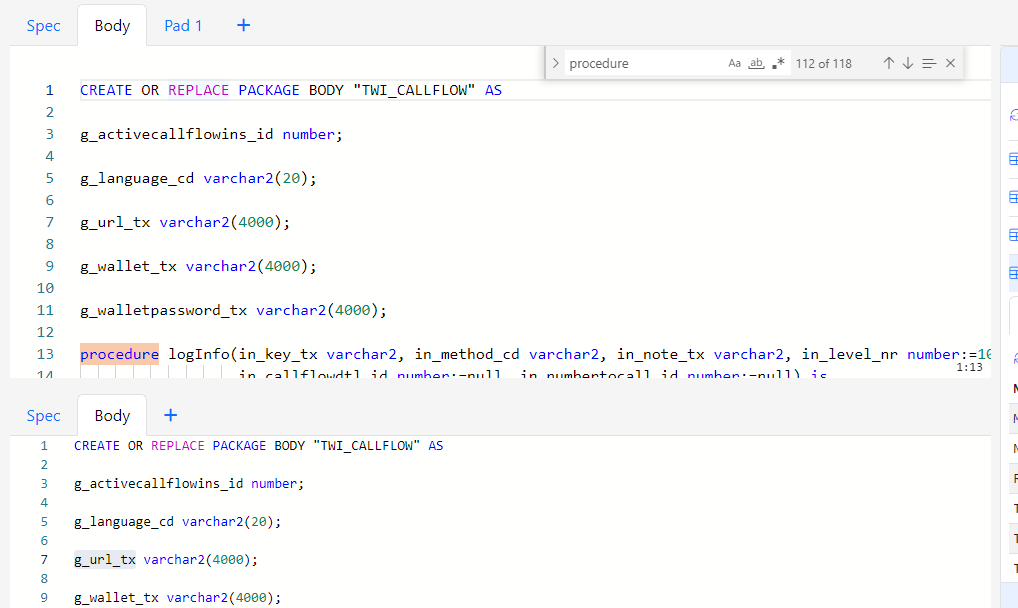Add a new tab in the lower editor
The image size is (1018, 608).
pyautogui.click(x=170, y=415)
